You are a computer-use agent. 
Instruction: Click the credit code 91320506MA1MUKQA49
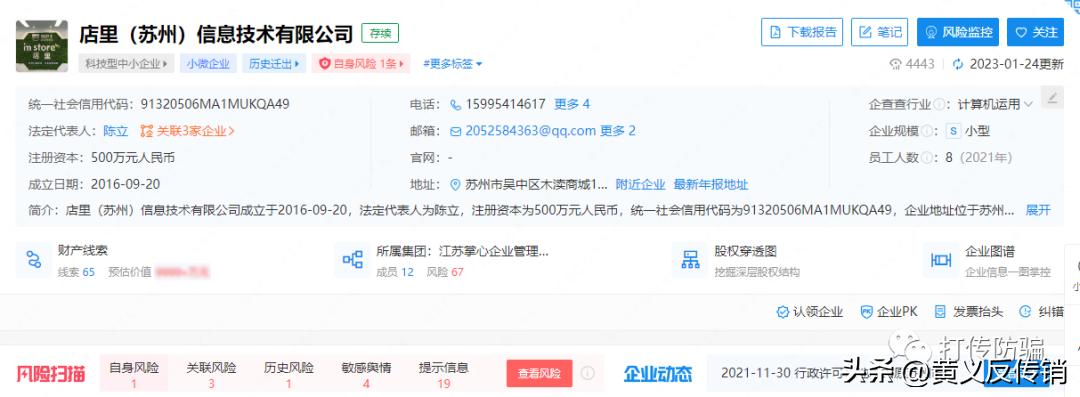click(215, 104)
